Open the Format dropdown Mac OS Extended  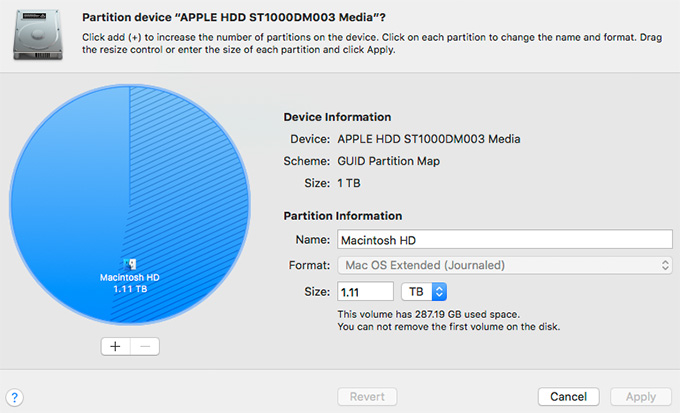click(x=505, y=265)
